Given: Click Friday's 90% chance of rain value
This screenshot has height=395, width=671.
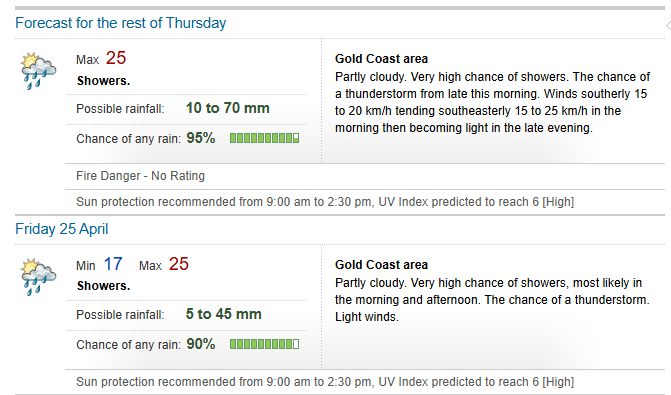Looking at the screenshot, I should pyautogui.click(x=201, y=344).
